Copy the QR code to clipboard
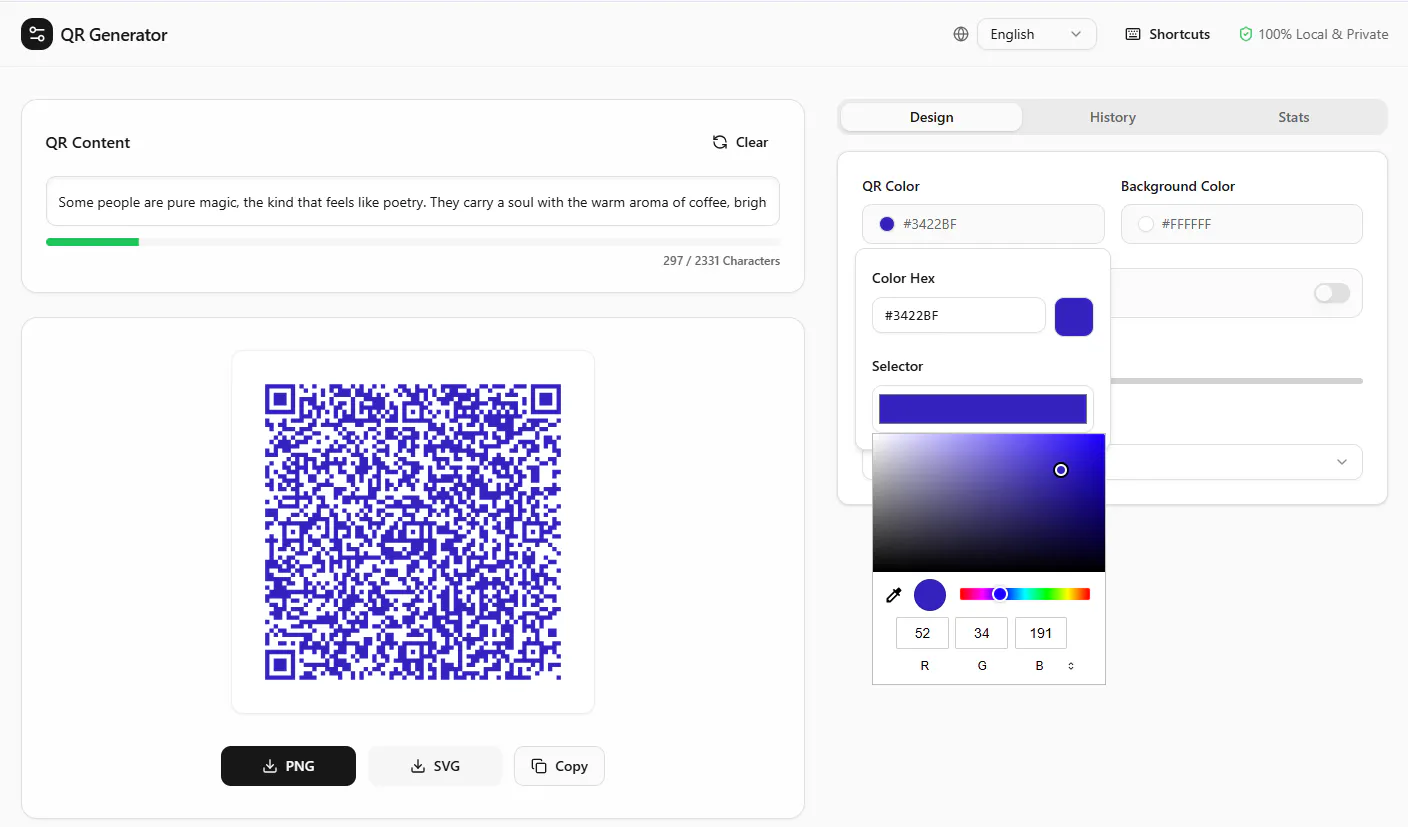Viewport: 1408px width, 827px height. [559, 766]
